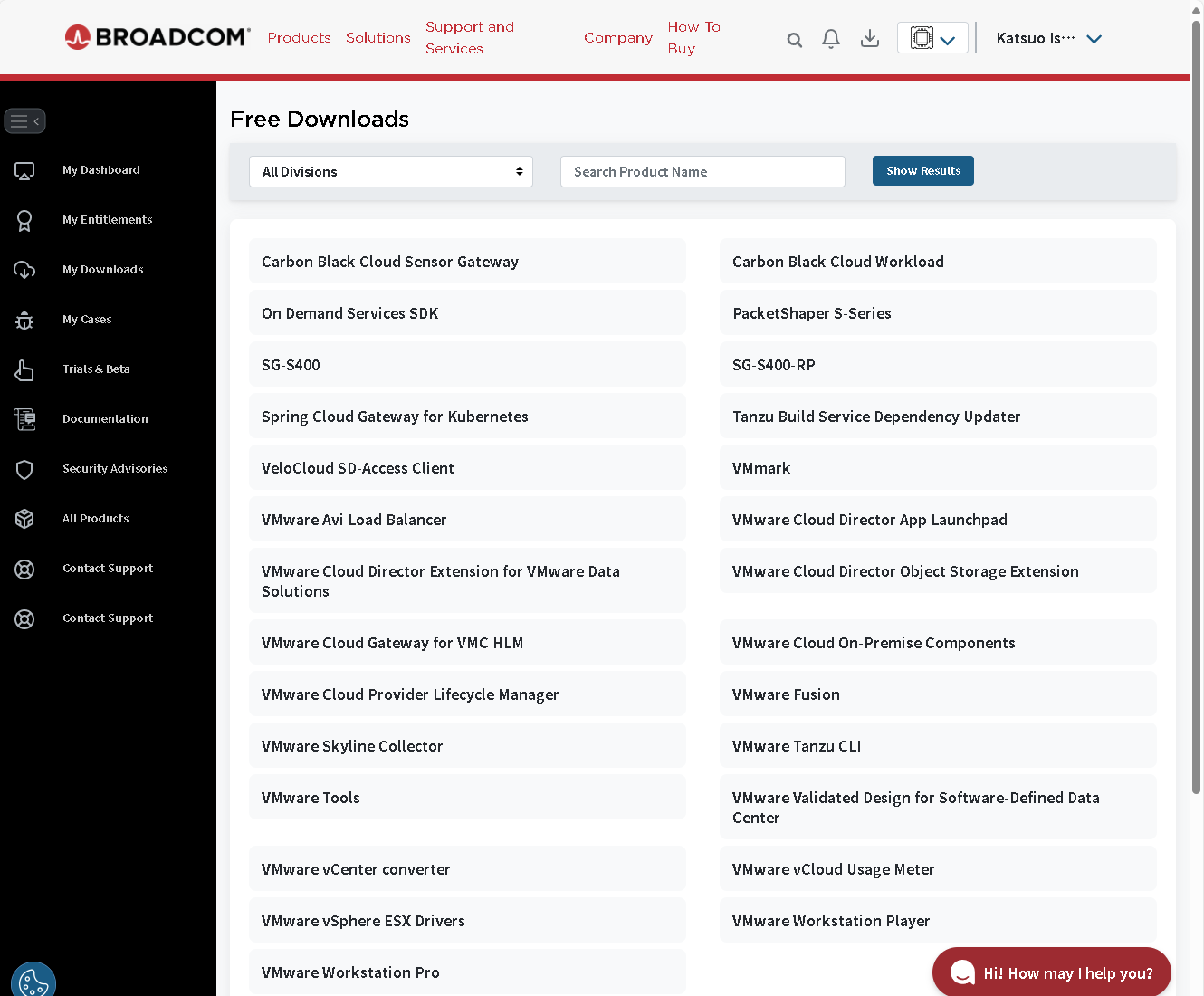Click the My Entitlements ribbon icon
The width and height of the screenshot is (1204, 996).
(24, 220)
